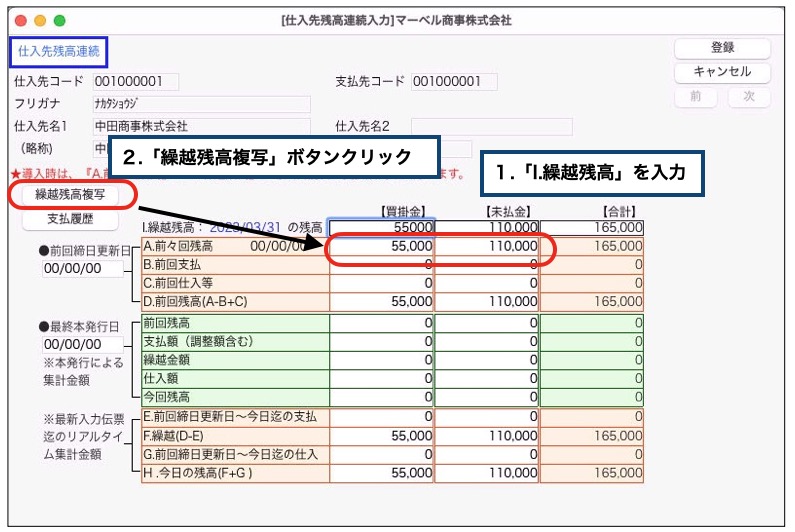
Task: Select 未払金 cell of B.前回支払 row
Action: point(487,265)
